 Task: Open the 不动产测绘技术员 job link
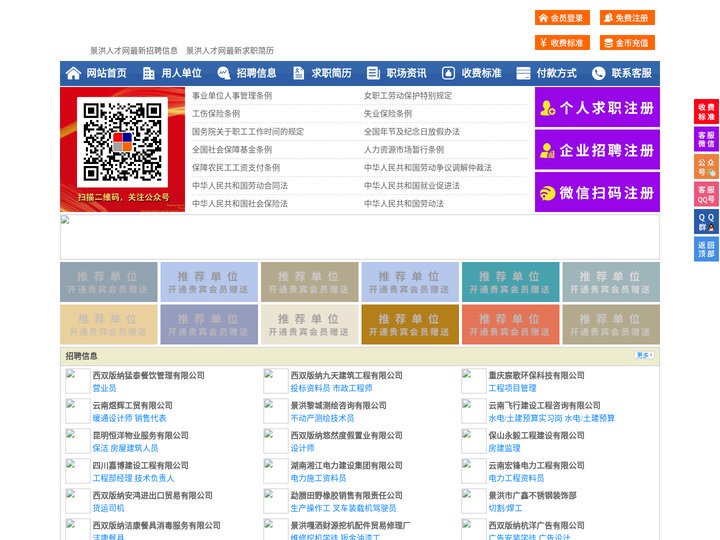(x=322, y=418)
